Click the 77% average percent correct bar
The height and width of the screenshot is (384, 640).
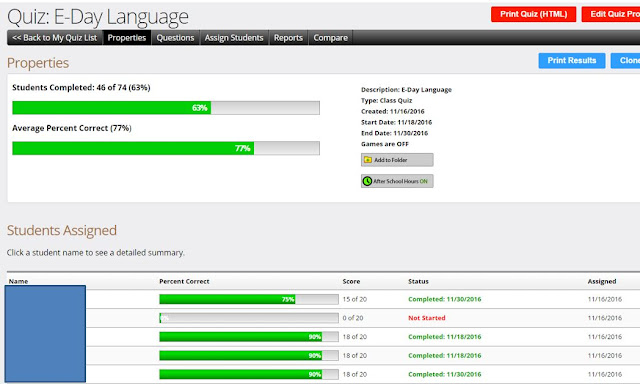click(x=166, y=148)
